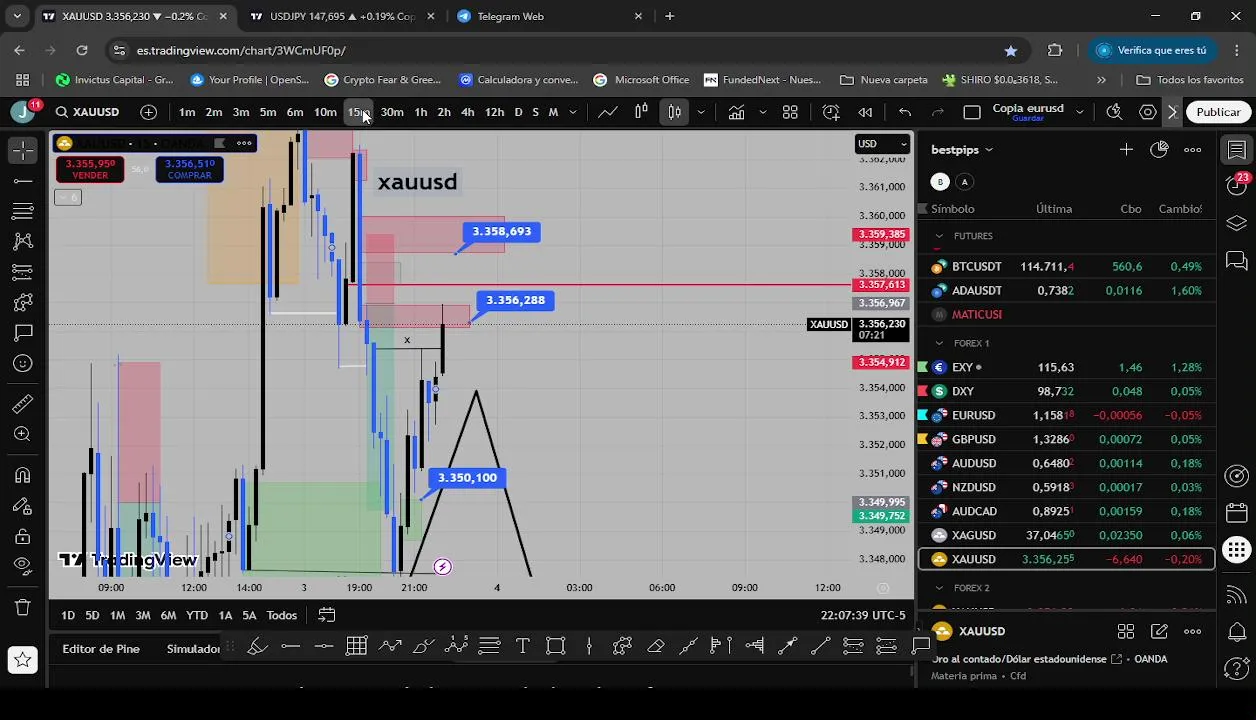Screen dimensions: 1256x720
Task: Switch to the 30m timeframe
Action: 392,112
